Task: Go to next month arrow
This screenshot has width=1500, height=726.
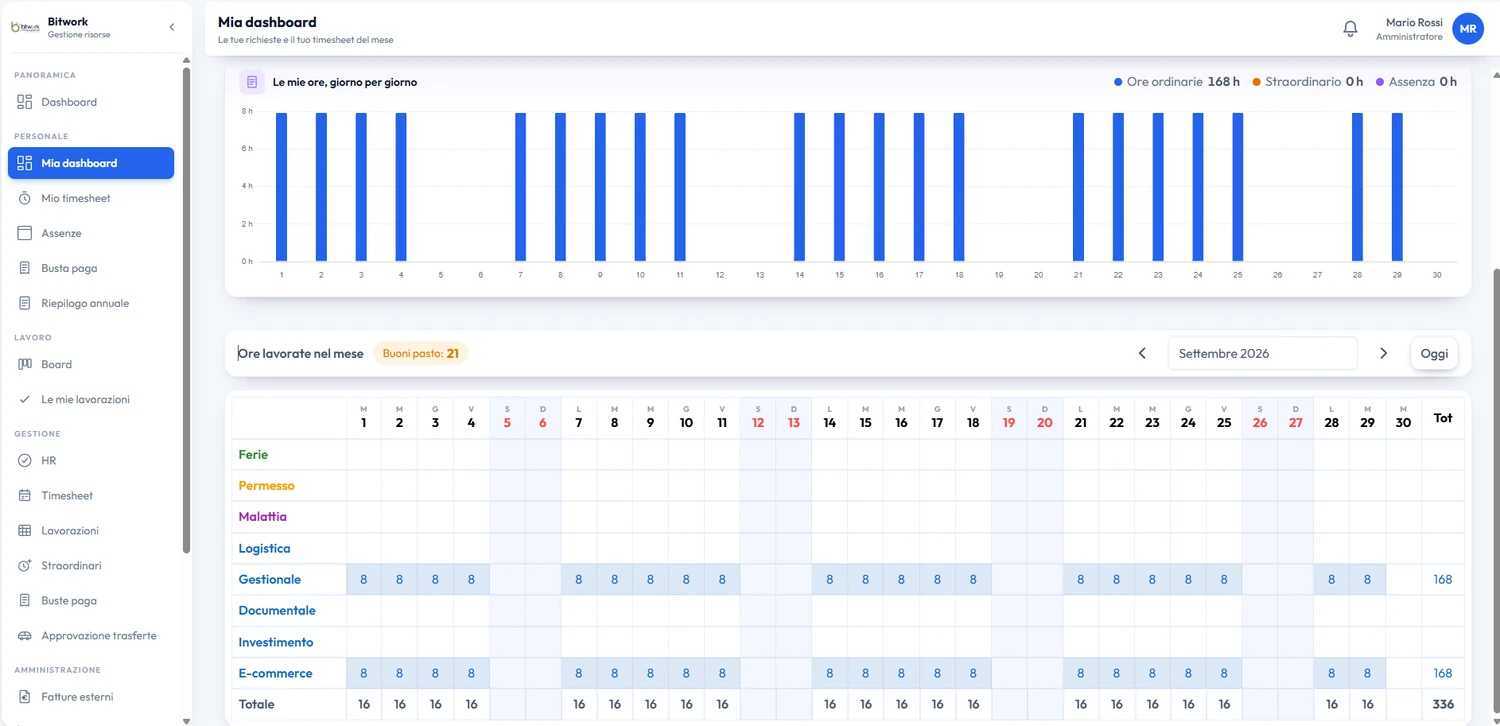Action: (1384, 353)
